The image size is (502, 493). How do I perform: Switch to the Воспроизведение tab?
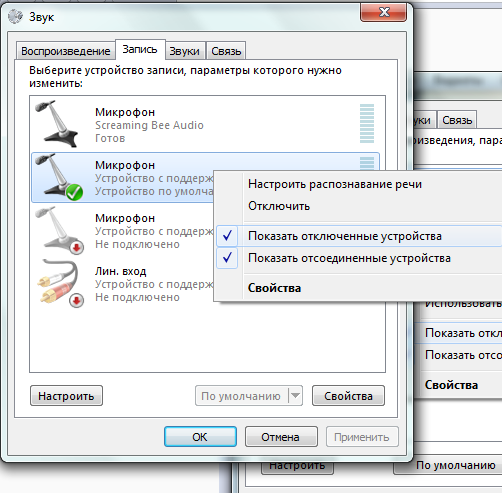(x=65, y=51)
